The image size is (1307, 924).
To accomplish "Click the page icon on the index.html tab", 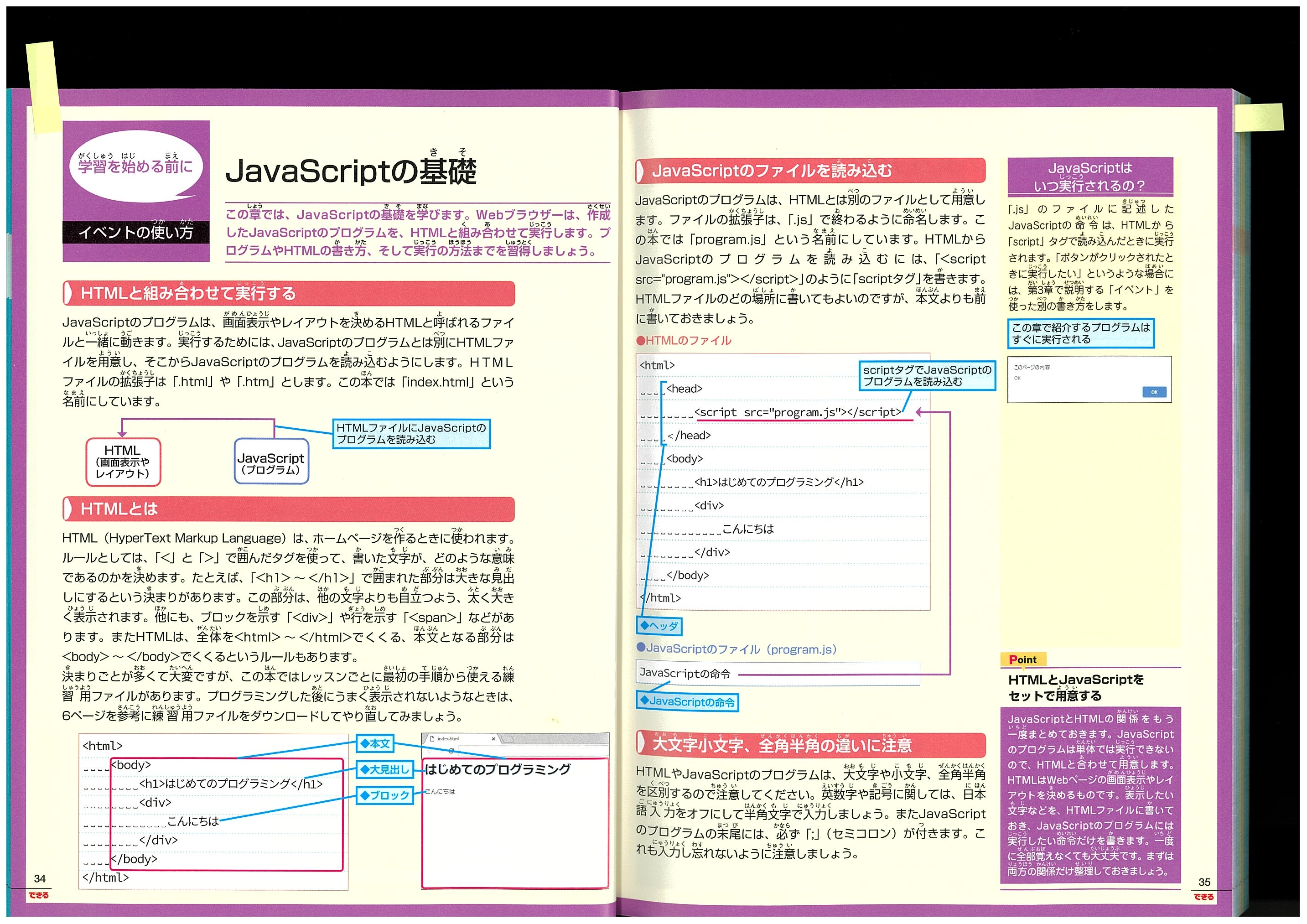I will (x=432, y=739).
